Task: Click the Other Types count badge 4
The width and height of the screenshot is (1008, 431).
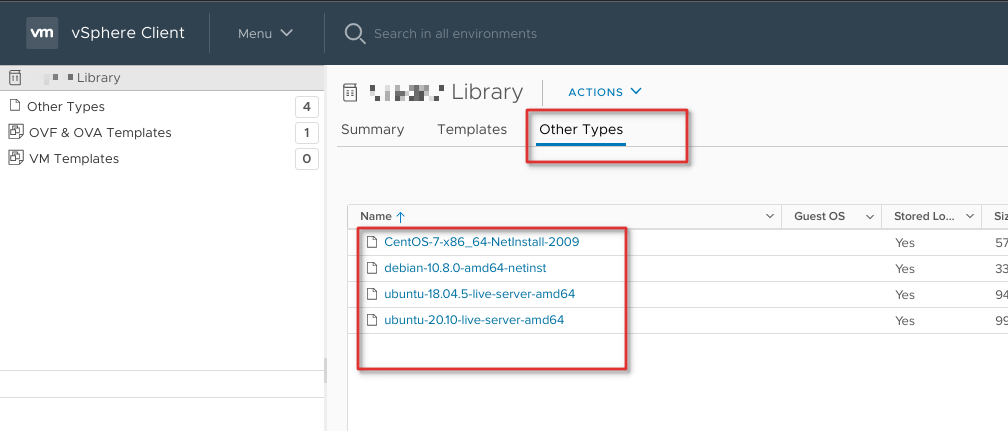Action: (307, 107)
